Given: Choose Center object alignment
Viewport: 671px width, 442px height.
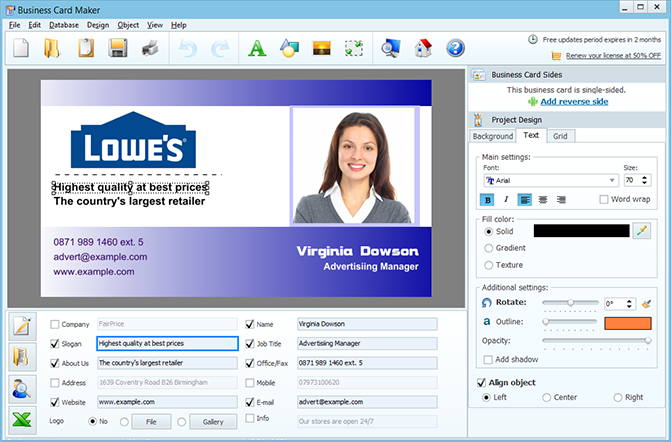Looking at the screenshot, I should (x=546, y=398).
